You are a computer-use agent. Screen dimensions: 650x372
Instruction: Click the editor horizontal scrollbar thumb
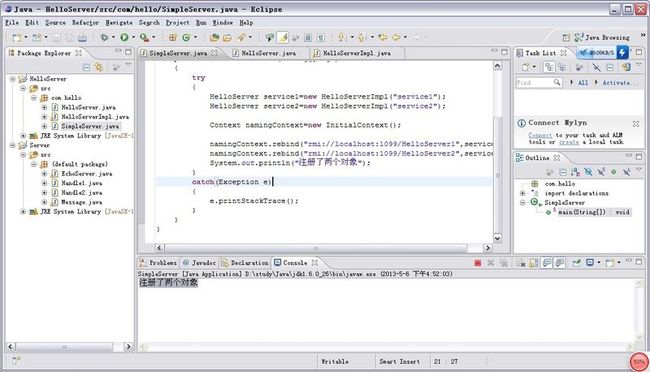point(316,248)
